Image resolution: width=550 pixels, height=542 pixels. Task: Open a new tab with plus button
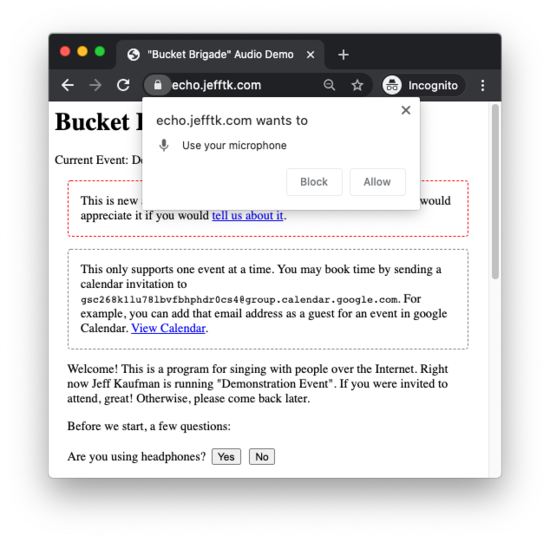click(x=343, y=55)
